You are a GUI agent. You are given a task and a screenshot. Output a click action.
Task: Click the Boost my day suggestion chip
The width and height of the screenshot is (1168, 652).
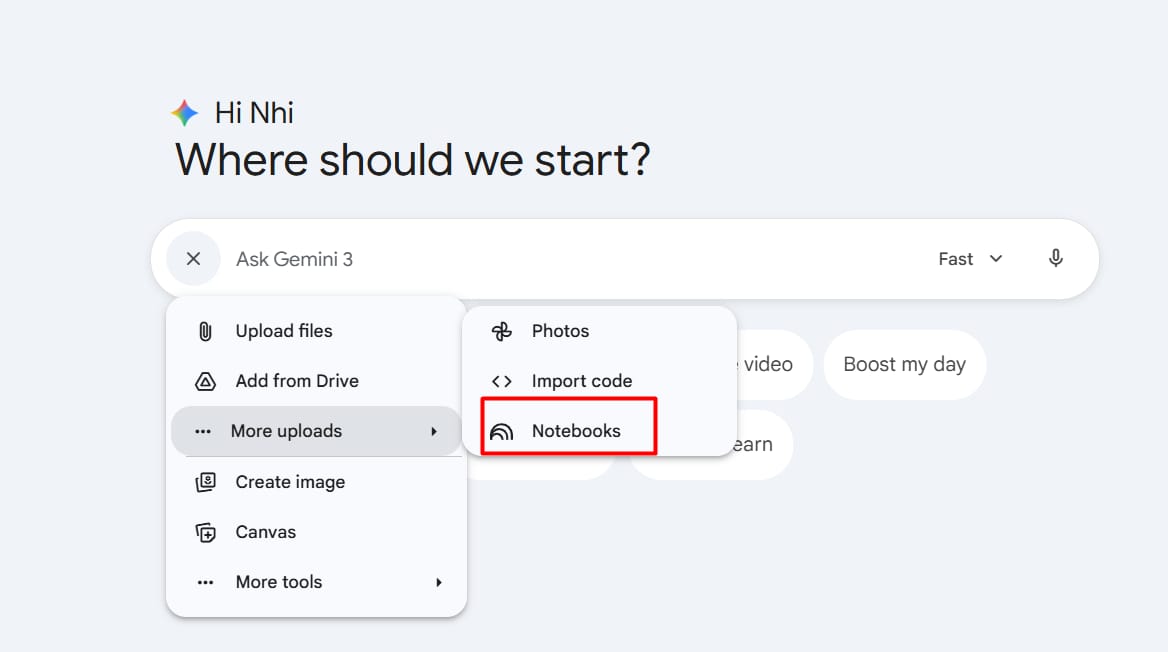point(904,364)
